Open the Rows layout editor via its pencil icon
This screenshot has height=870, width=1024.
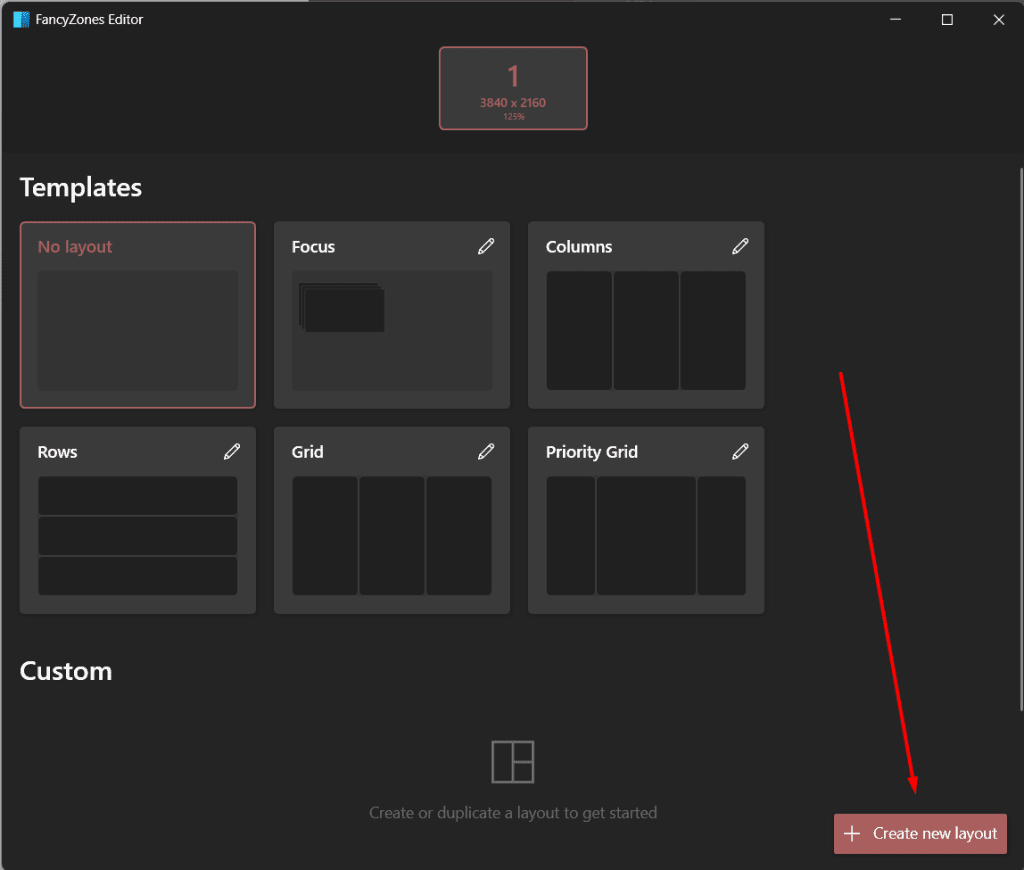[232, 451]
